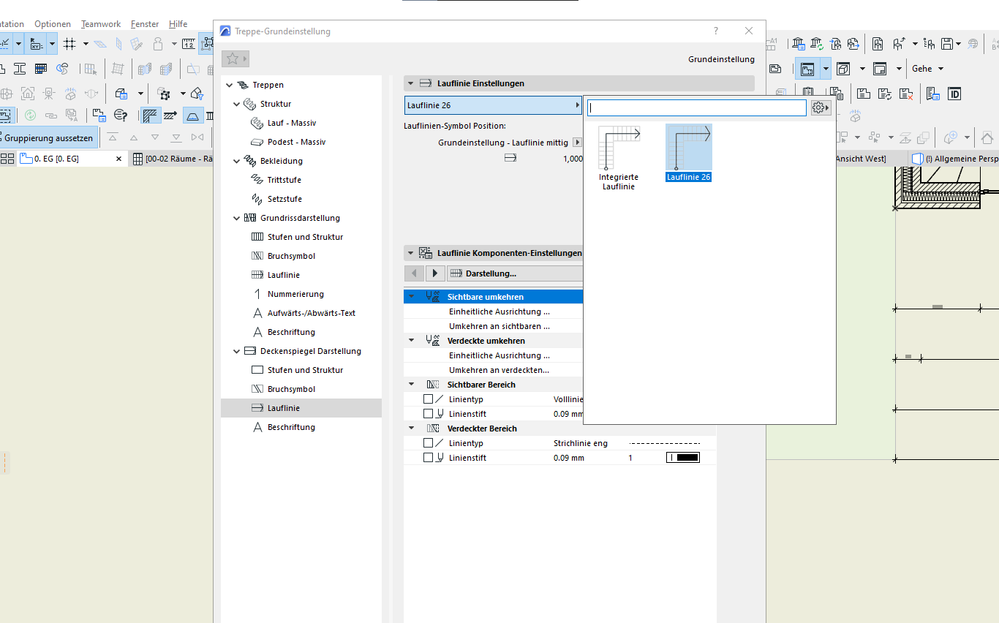Go to next settings page arrow
The height and width of the screenshot is (623, 999).
(435, 273)
